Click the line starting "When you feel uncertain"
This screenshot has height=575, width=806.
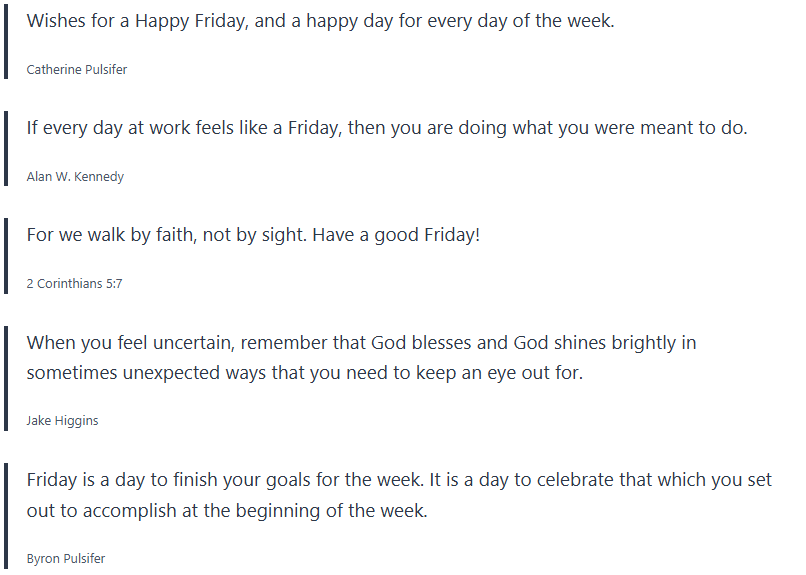tap(361, 343)
